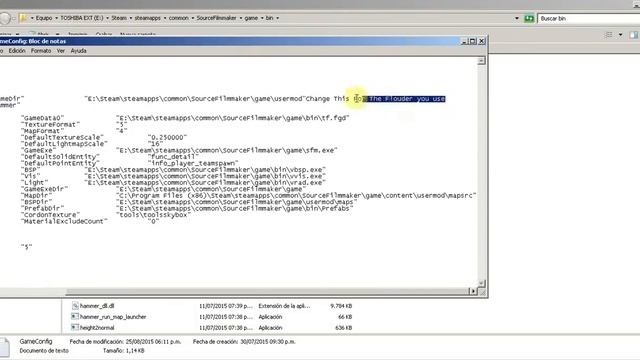Click the "MaterialExcludeCount" key text
Screen dimensions: 640x360
click(64, 222)
